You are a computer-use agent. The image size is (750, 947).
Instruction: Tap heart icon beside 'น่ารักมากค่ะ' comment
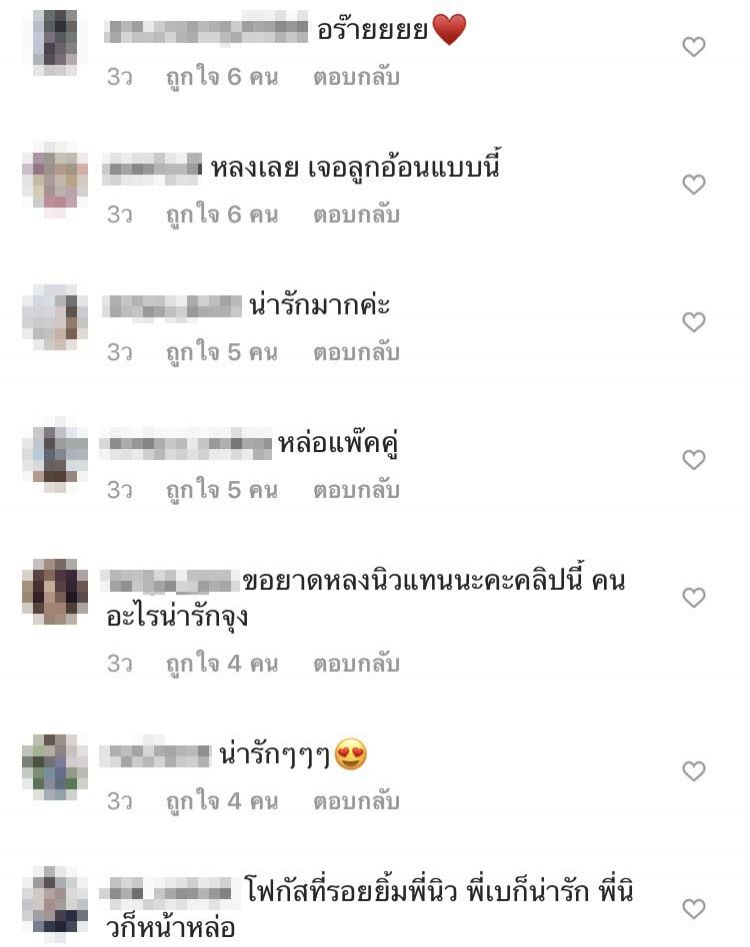point(694,322)
